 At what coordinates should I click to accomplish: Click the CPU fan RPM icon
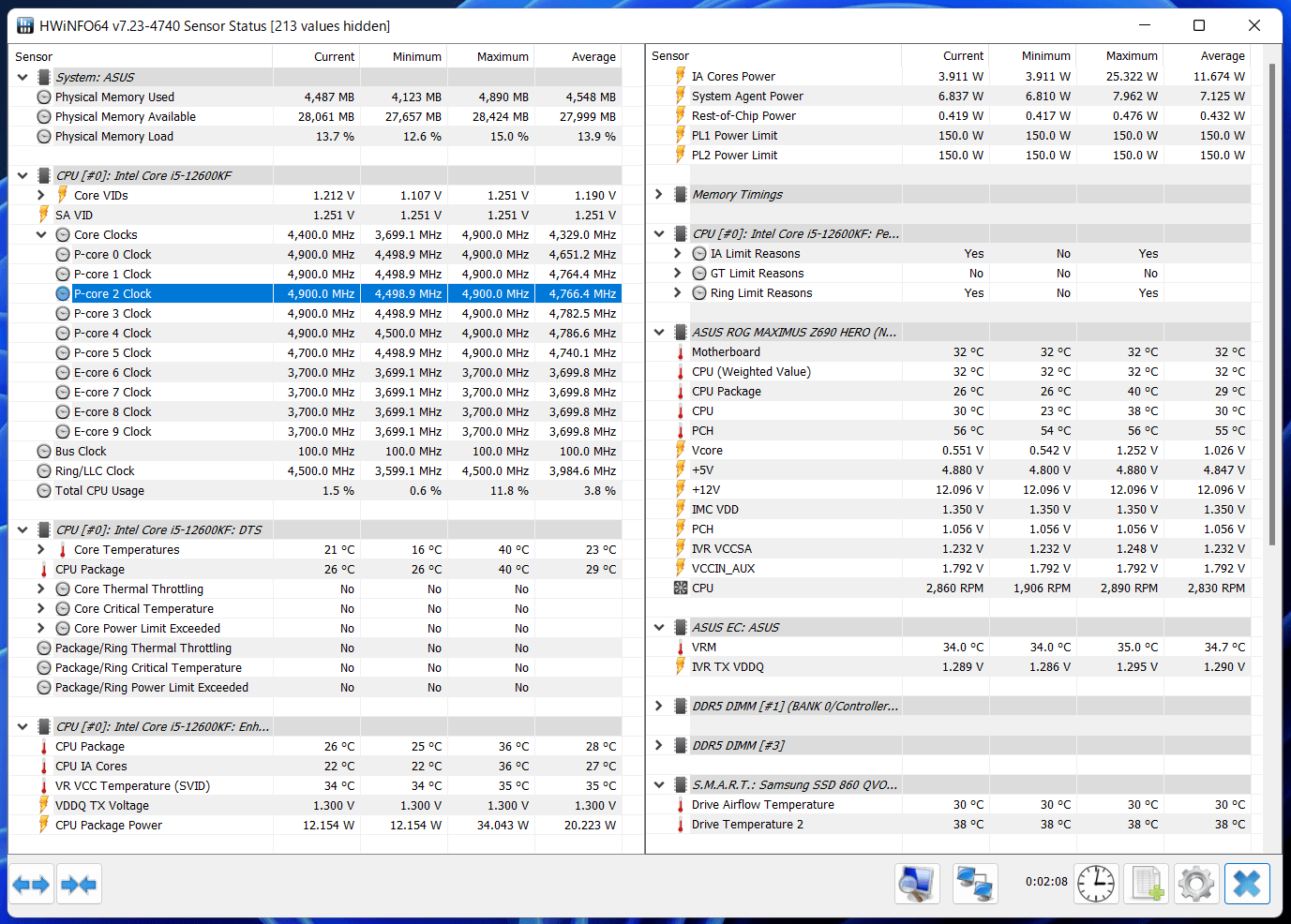pyautogui.click(x=681, y=589)
